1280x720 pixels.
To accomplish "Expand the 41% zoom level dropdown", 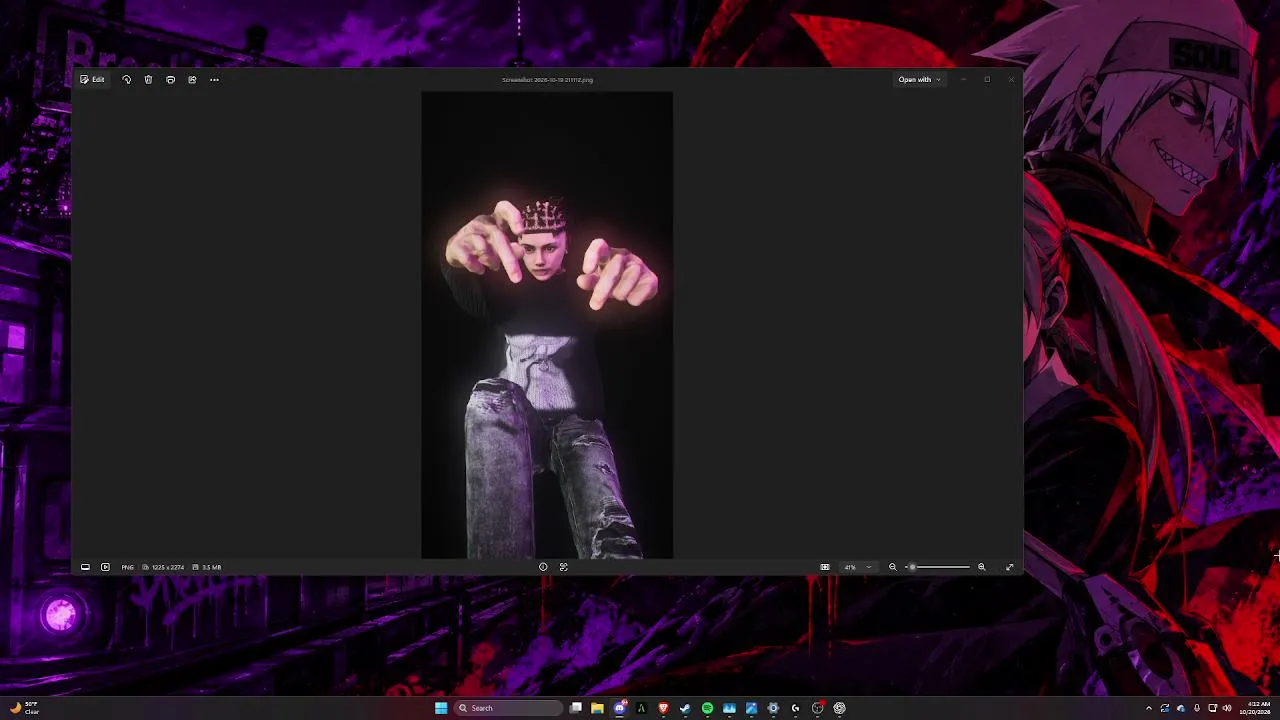I will (857, 567).
